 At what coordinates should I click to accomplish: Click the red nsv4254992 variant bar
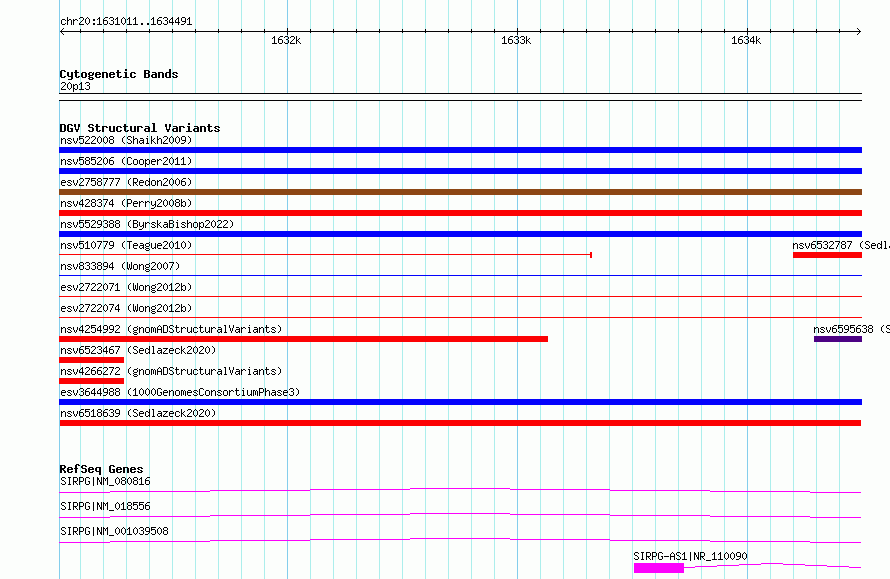click(304, 339)
